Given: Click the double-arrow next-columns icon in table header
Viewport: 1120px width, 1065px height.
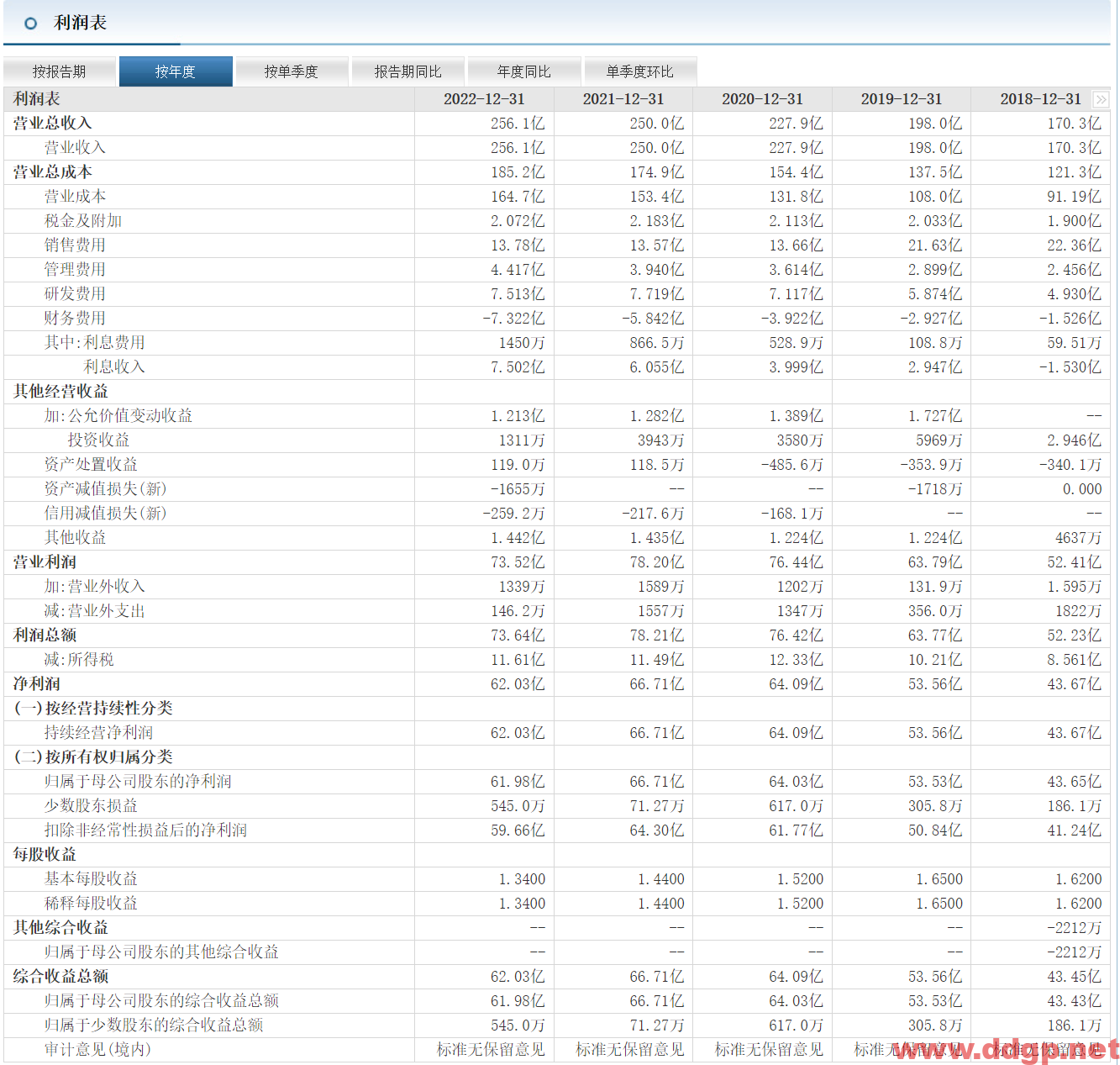Looking at the screenshot, I should pos(1100,99).
